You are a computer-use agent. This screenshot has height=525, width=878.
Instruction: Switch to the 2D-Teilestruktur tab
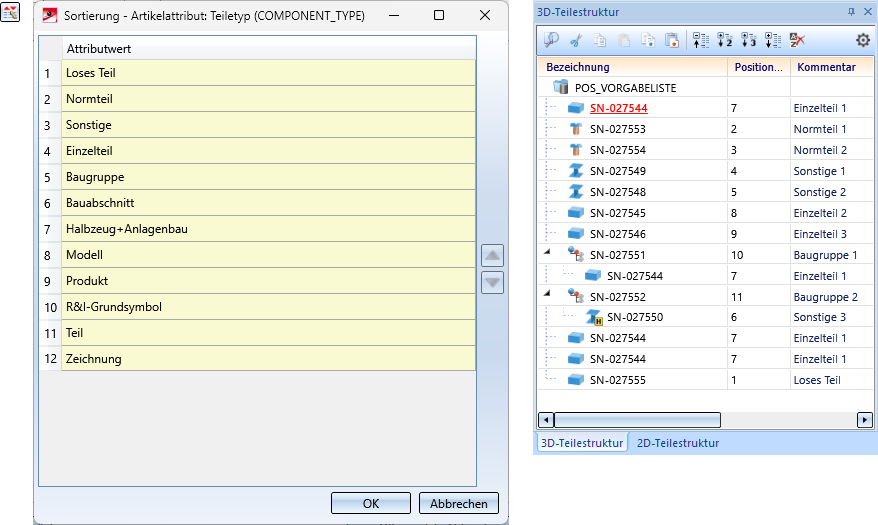click(x=678, y=443)
